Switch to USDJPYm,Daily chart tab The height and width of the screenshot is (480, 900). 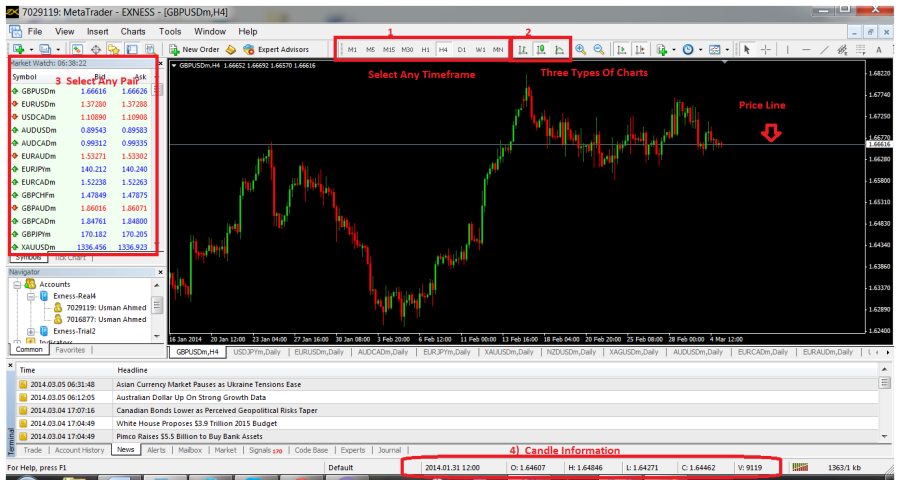tap(257, 352)
